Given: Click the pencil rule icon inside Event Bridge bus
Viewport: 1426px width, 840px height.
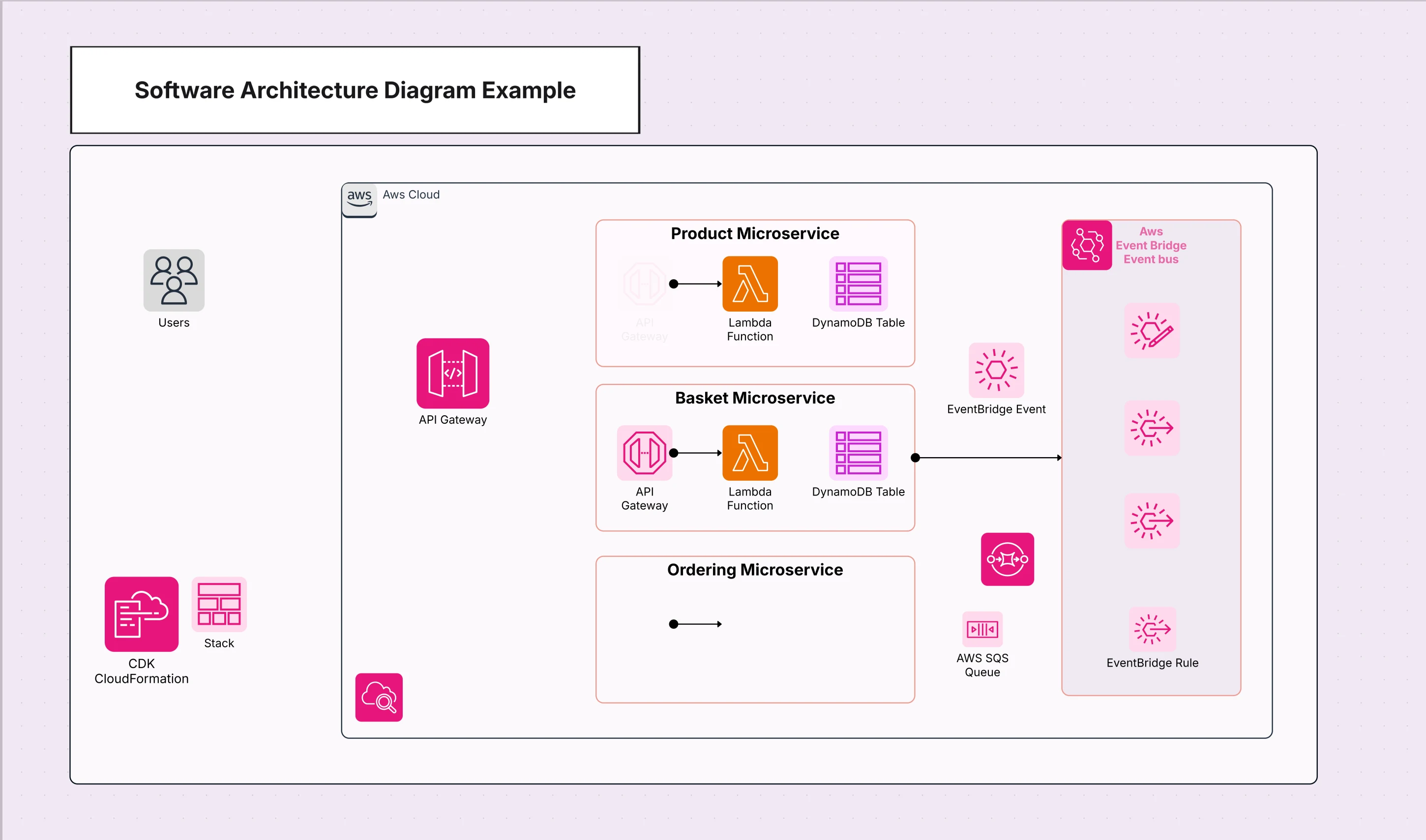Looking at the screenshot, I should click(1152, 331).
